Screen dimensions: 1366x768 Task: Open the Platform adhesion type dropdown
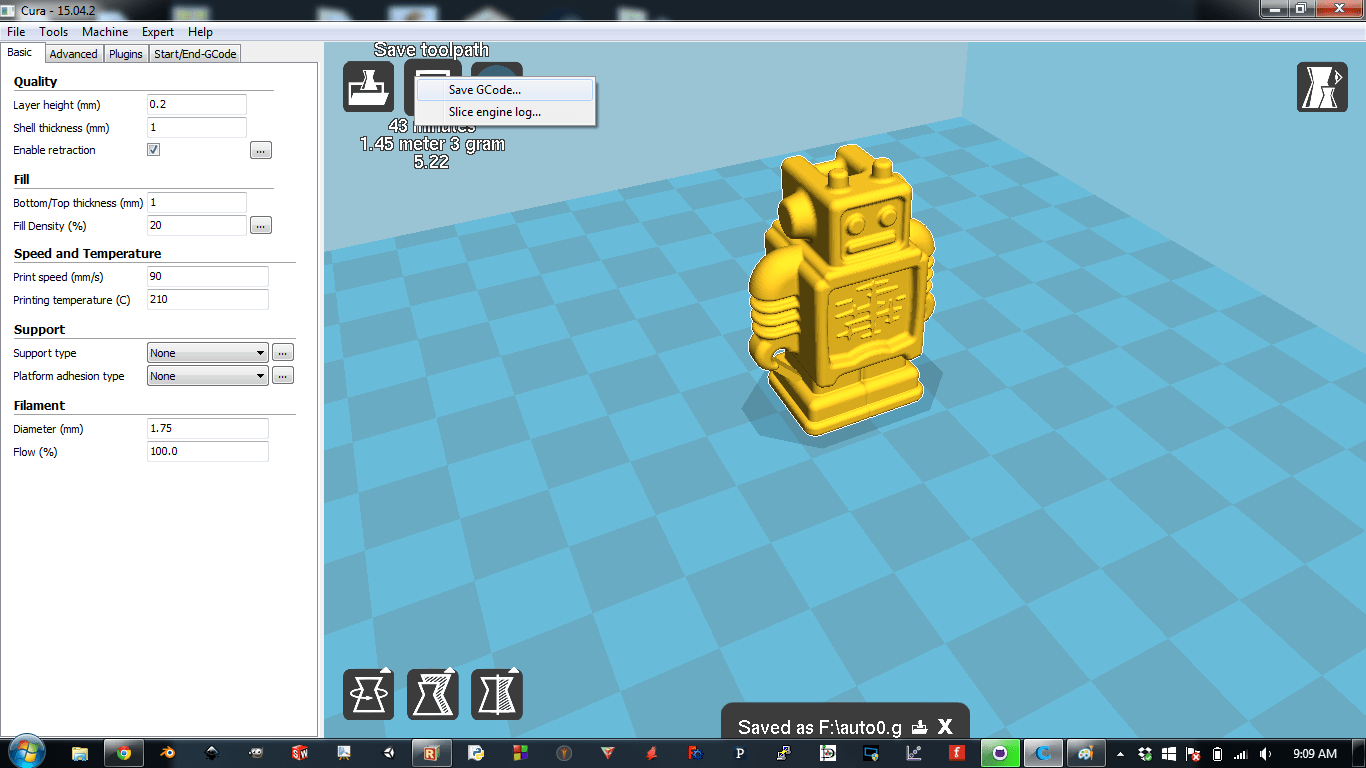click(x=208, y=376)
